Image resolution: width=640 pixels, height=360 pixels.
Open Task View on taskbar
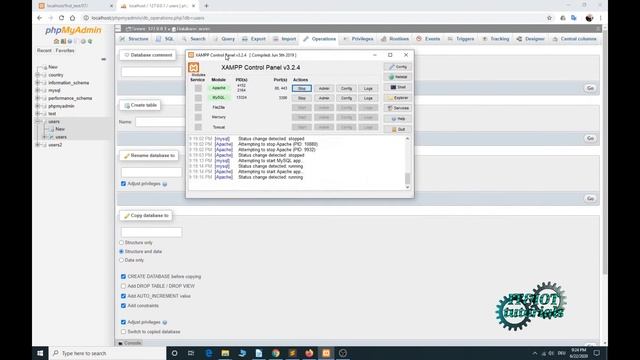(x=191, y=353)
